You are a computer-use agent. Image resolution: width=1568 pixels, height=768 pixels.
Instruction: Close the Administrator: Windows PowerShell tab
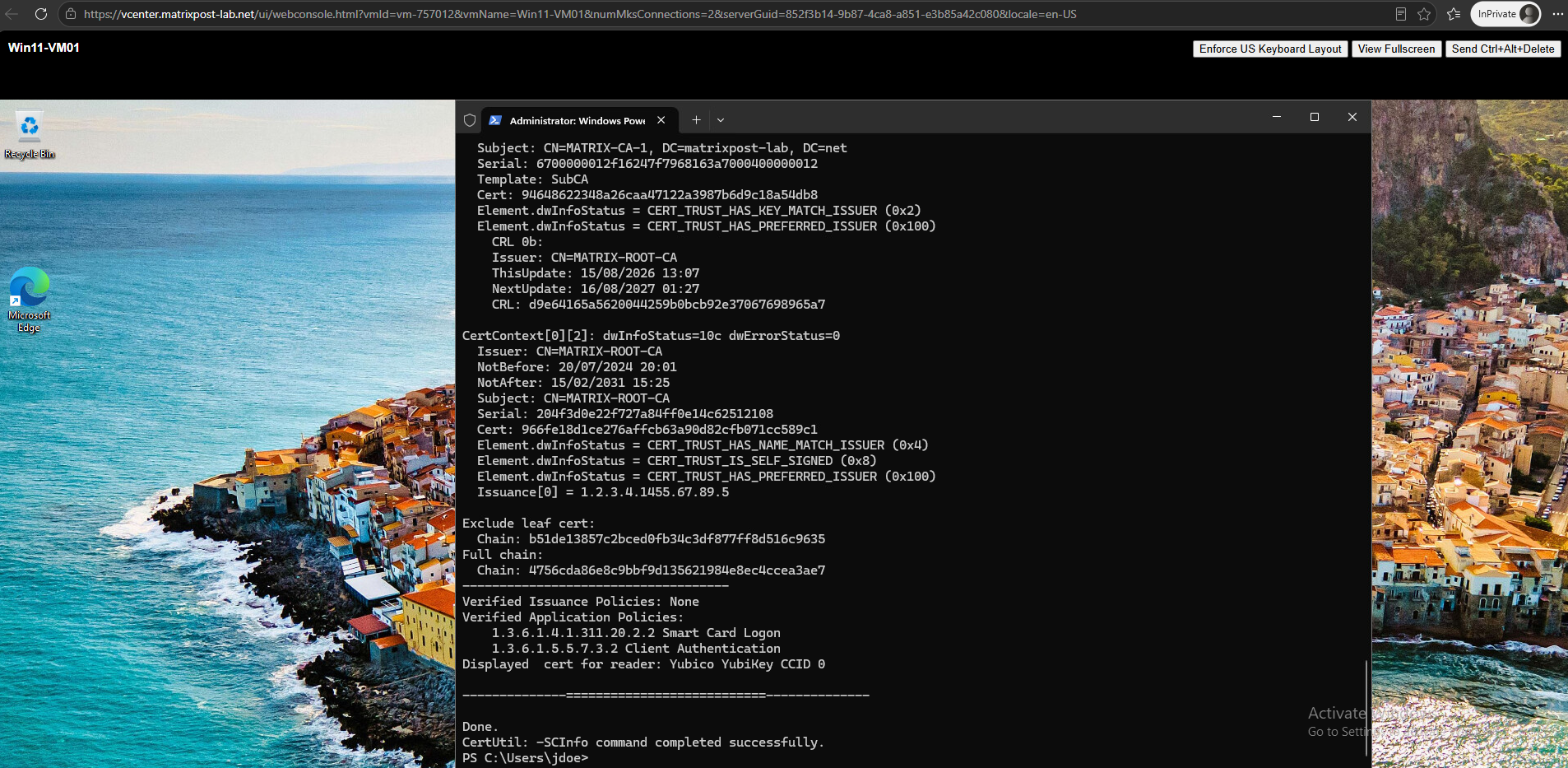tap(661, 120)
